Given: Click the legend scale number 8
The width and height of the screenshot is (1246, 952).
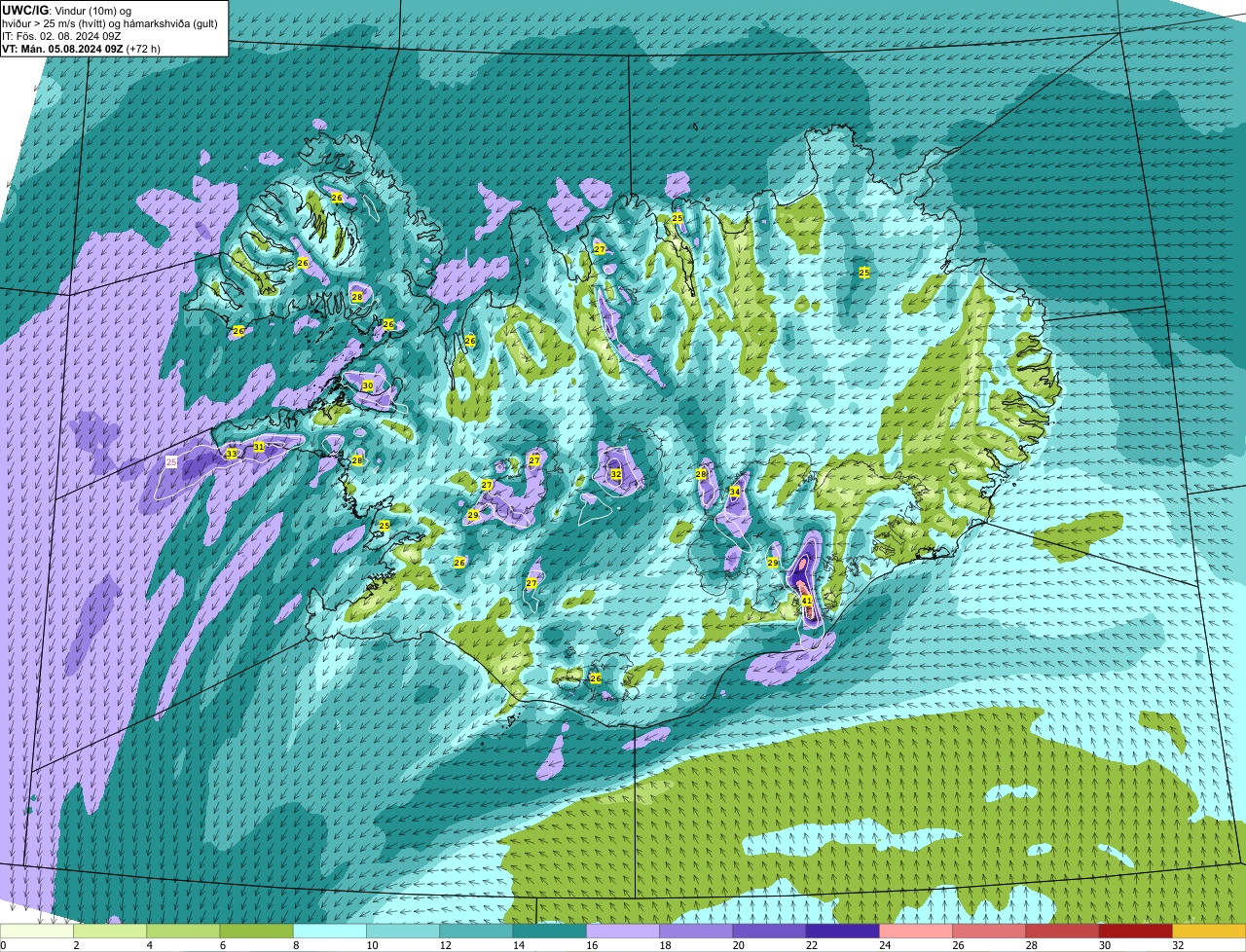Looking at the screenshot, I should [295, 945].
